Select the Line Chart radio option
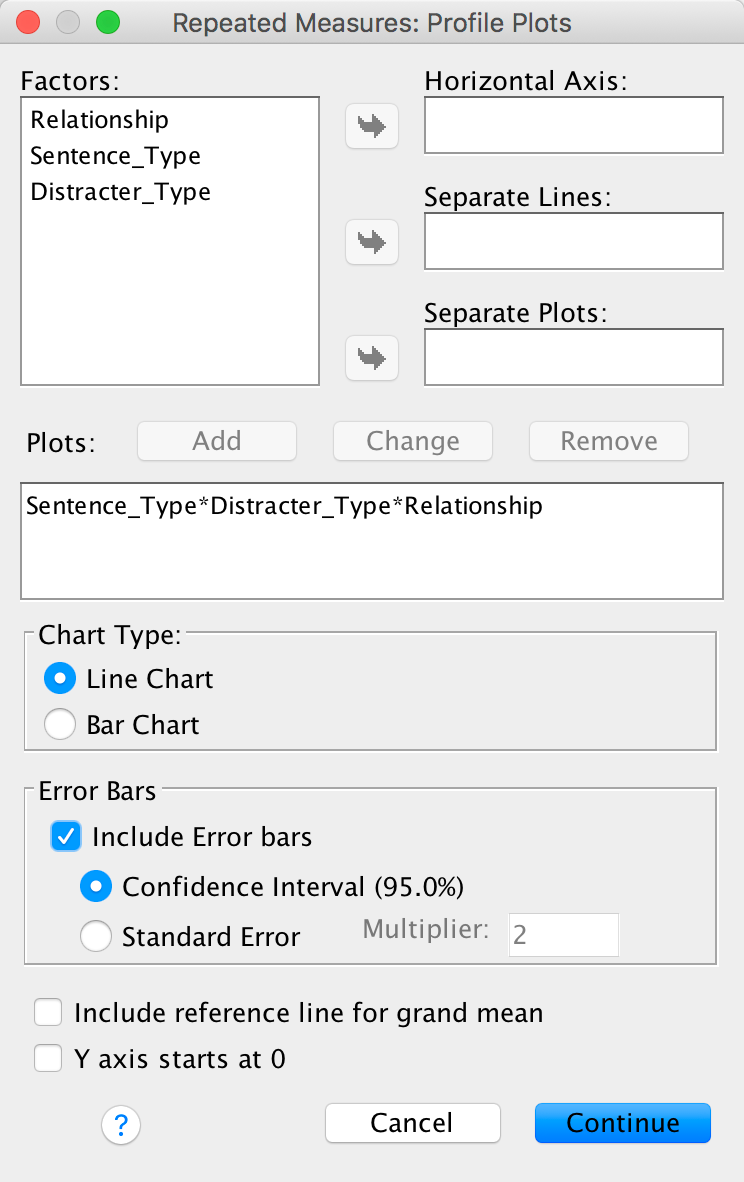Viewport: 744px width, 1182px height. [x=60, y=680]
